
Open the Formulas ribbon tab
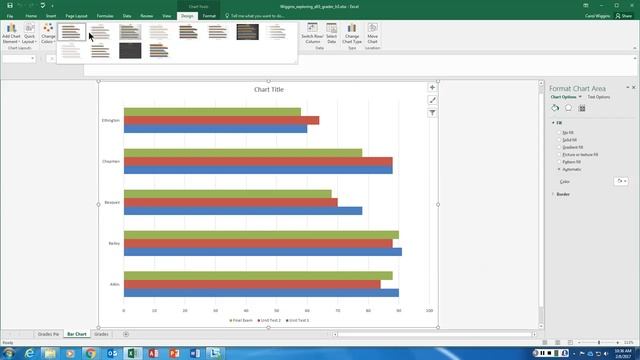click(105, 16)
